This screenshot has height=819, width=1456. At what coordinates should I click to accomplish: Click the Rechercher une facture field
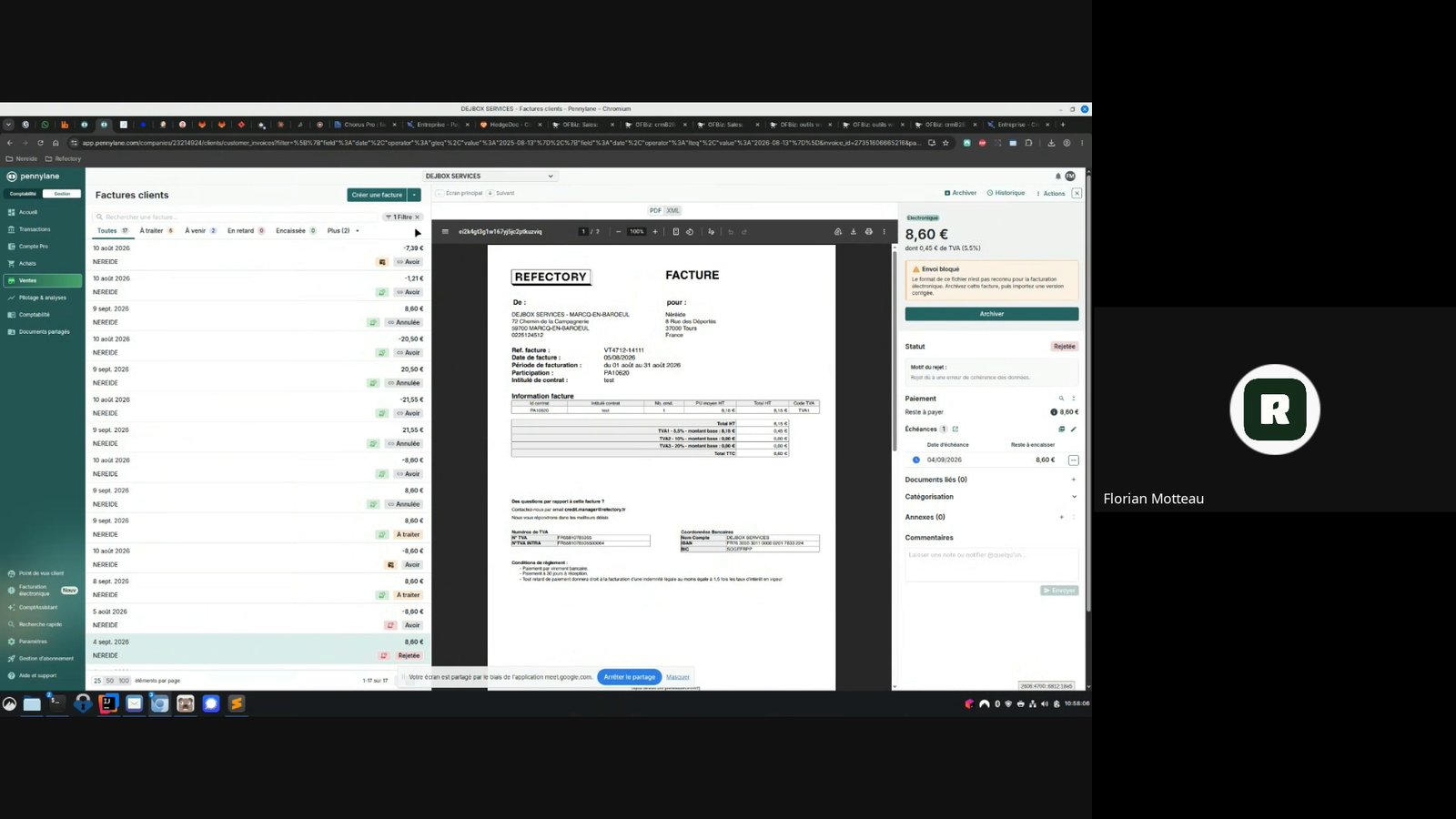(x=234, y=217)
